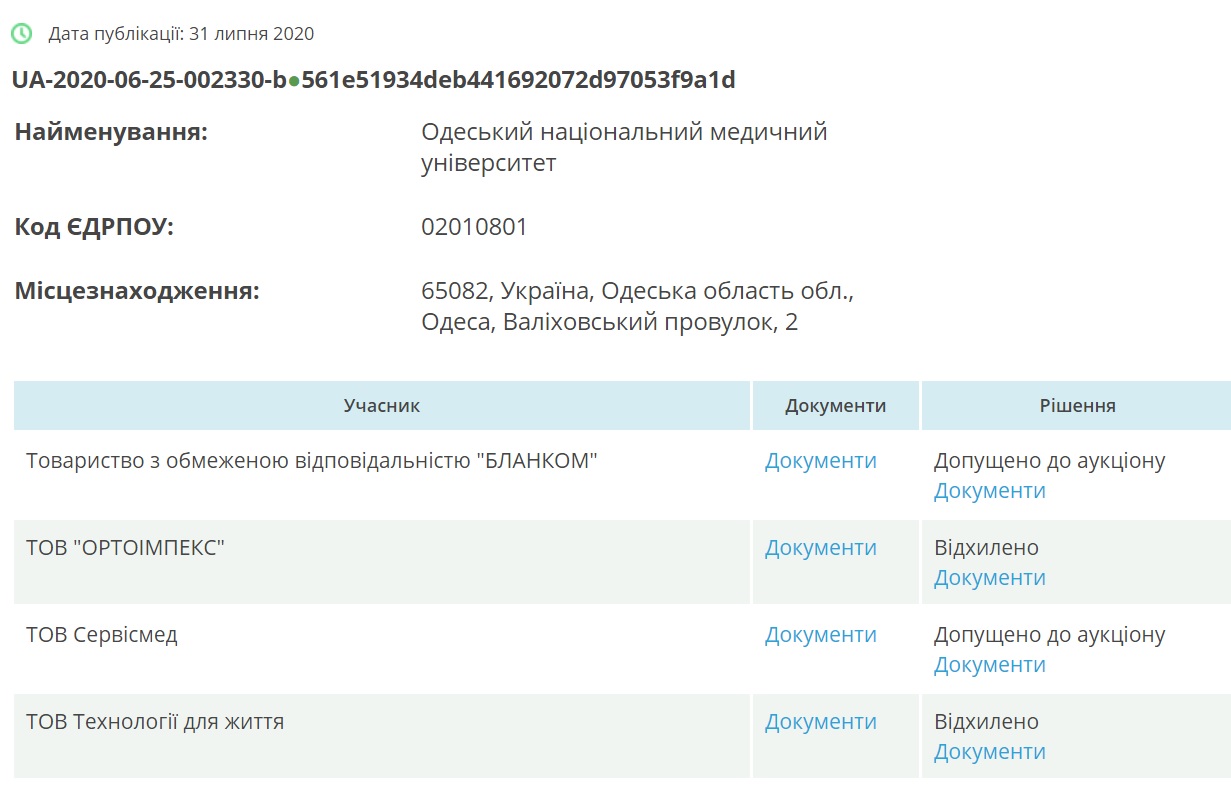The height and width of the screenshot is (789, 1231).
Task: Open Технології для життя participant's Документи link
Action: click(x=820, y=722)
